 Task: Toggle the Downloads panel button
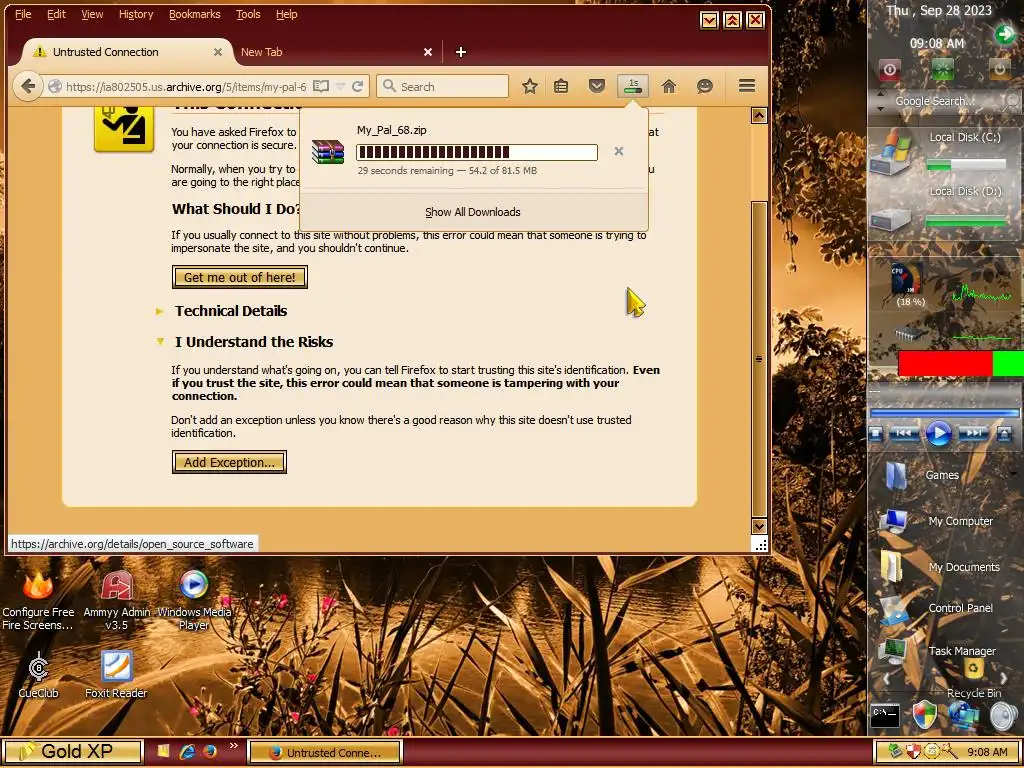(633, 86)
